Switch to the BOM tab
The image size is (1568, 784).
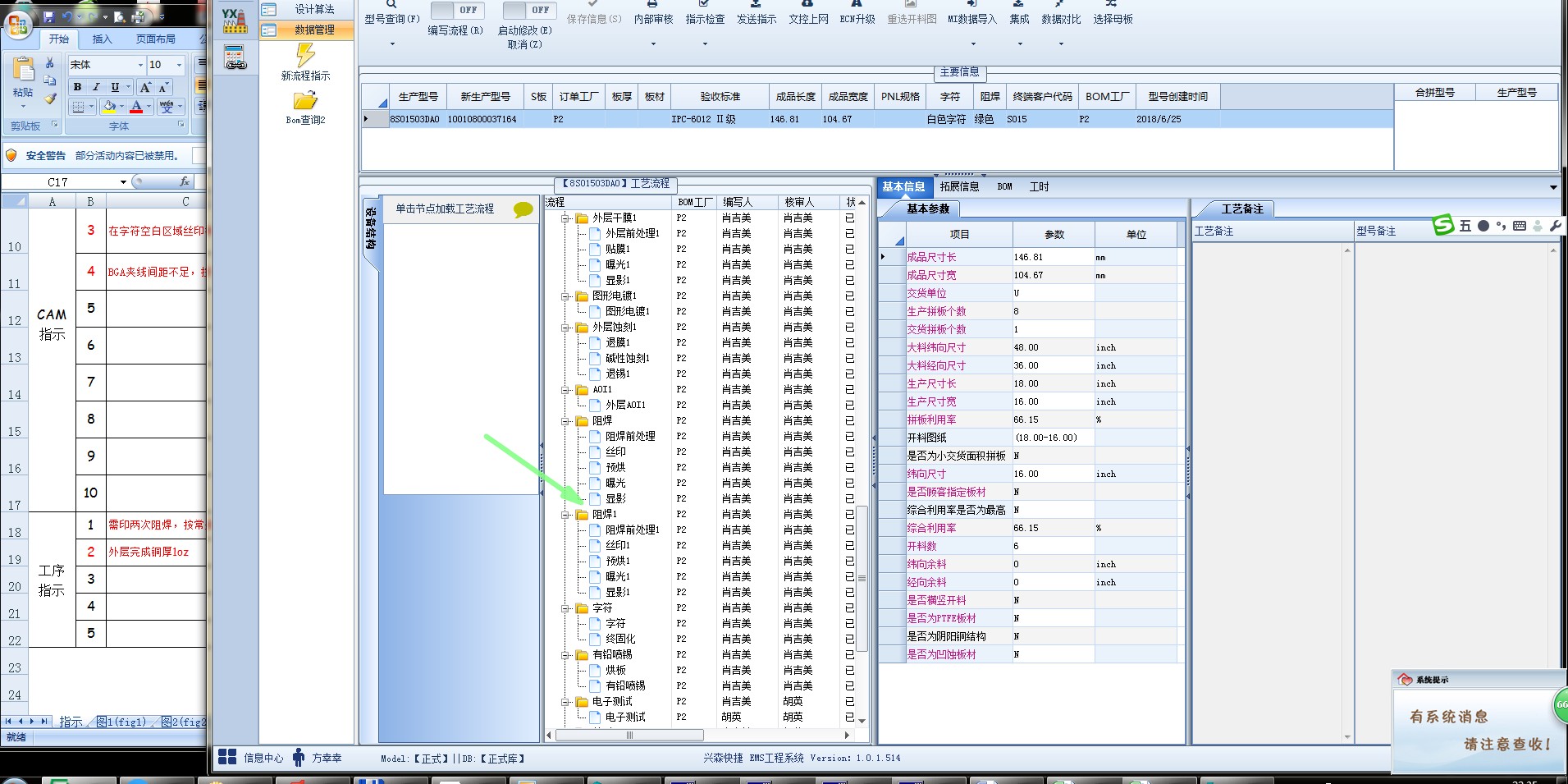[1005, 187]
